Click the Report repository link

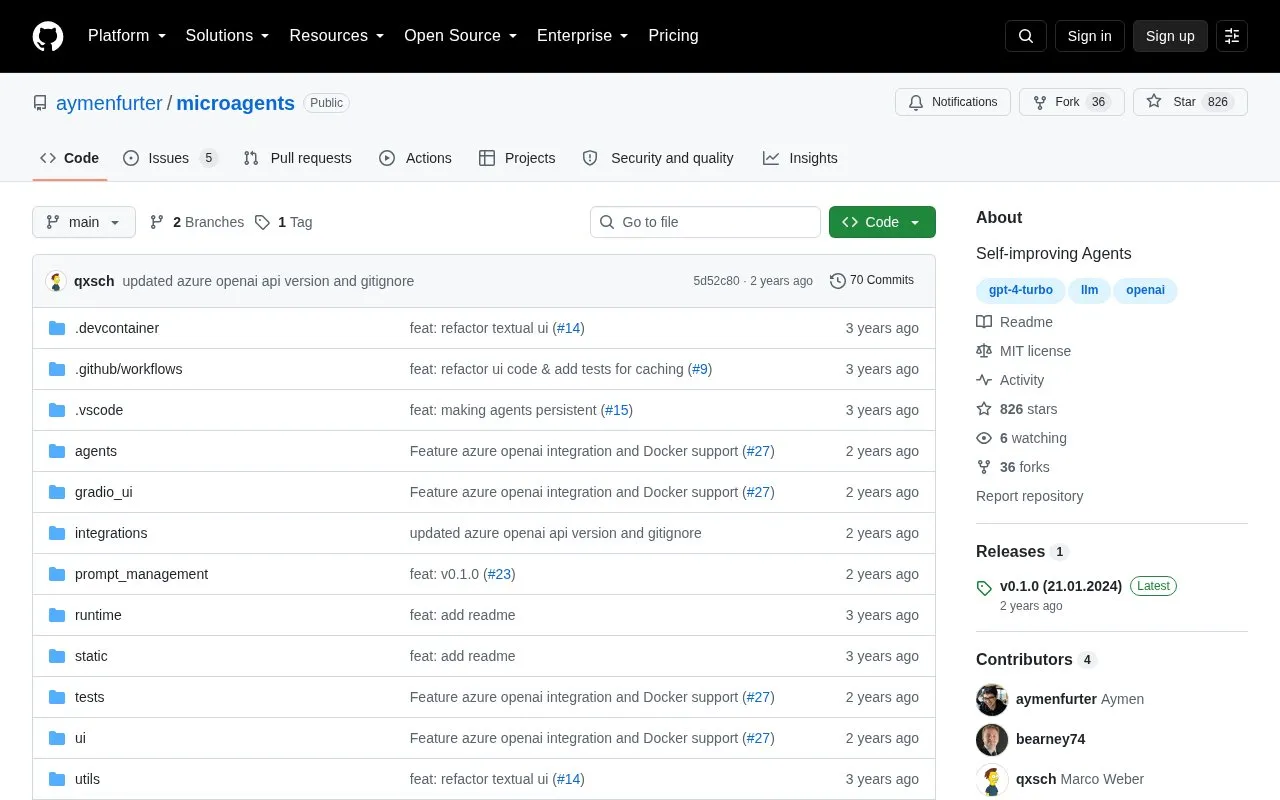(x=1029, y=496)
